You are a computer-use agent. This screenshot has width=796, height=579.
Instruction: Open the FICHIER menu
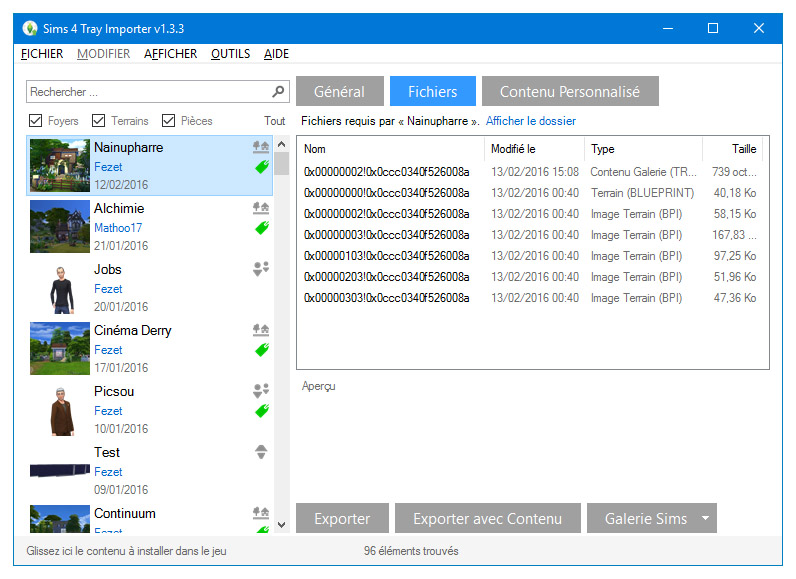pyautogui.click(x=42, y=54)
